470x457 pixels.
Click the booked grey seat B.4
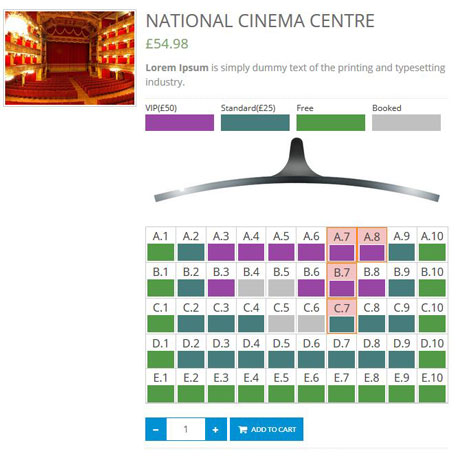251,281
